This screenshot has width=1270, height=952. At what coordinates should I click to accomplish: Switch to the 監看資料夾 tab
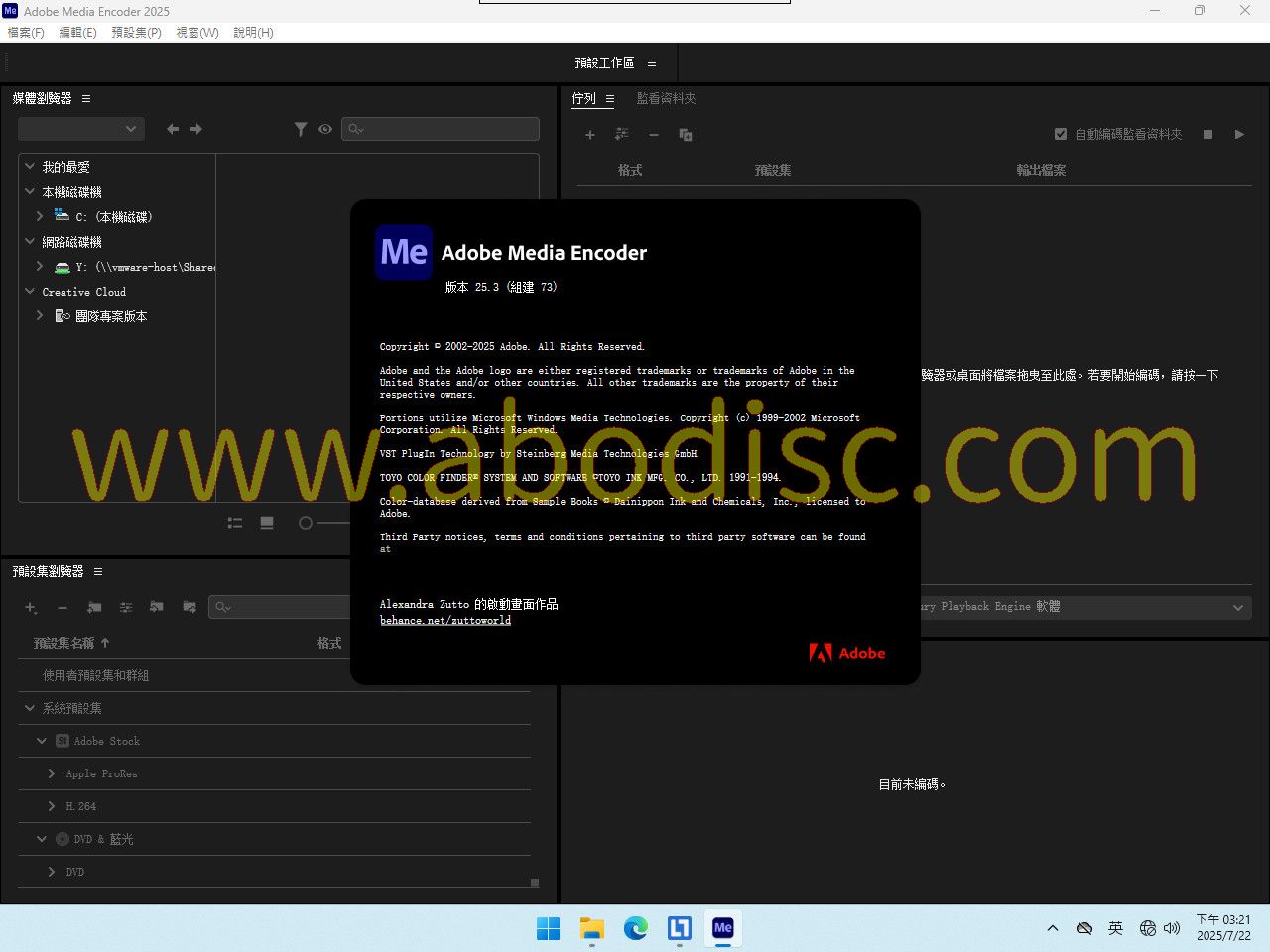tap(666, 99)
